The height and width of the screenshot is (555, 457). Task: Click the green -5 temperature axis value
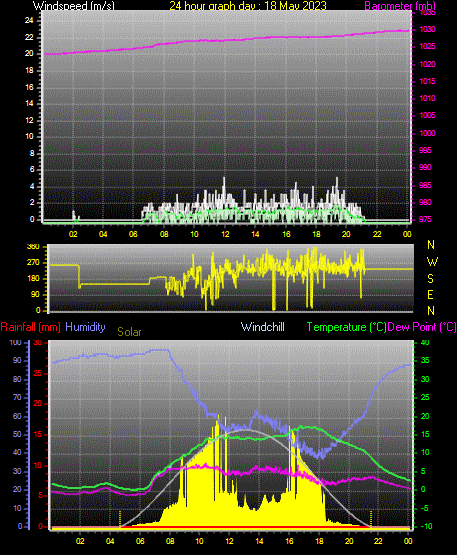coord(425,509)
